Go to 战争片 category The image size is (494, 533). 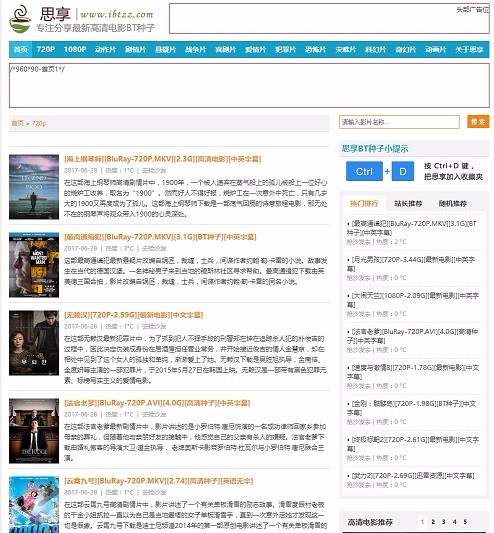click(x=195, y=50)
